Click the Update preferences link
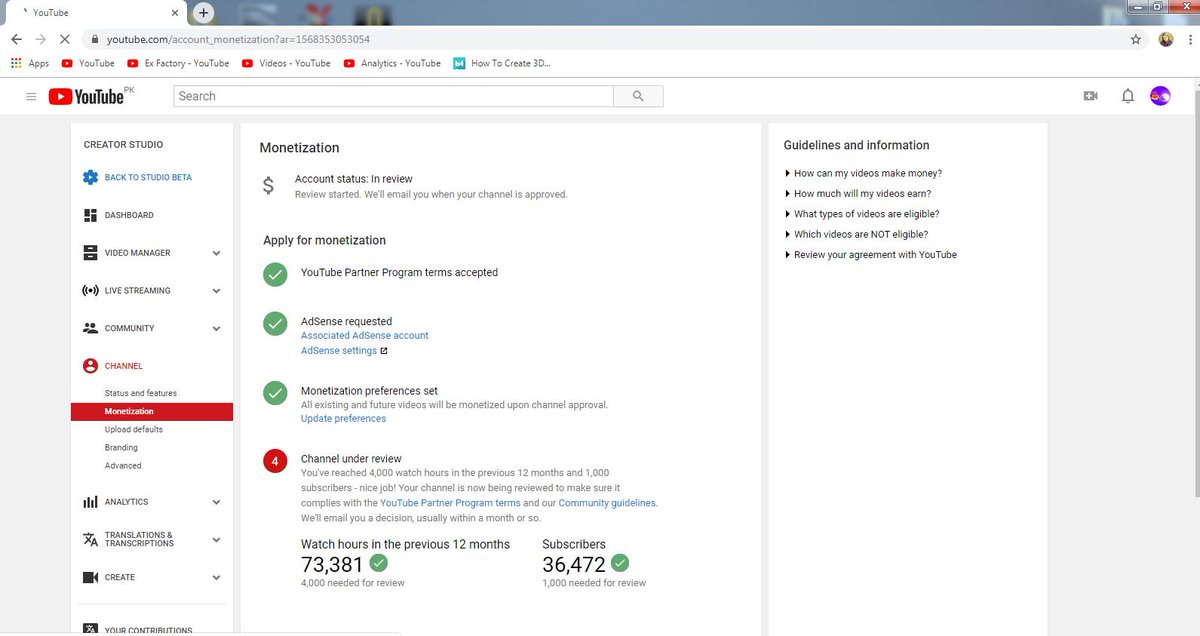This screenshot has height=636, width=1200. (x=343, y=419)
